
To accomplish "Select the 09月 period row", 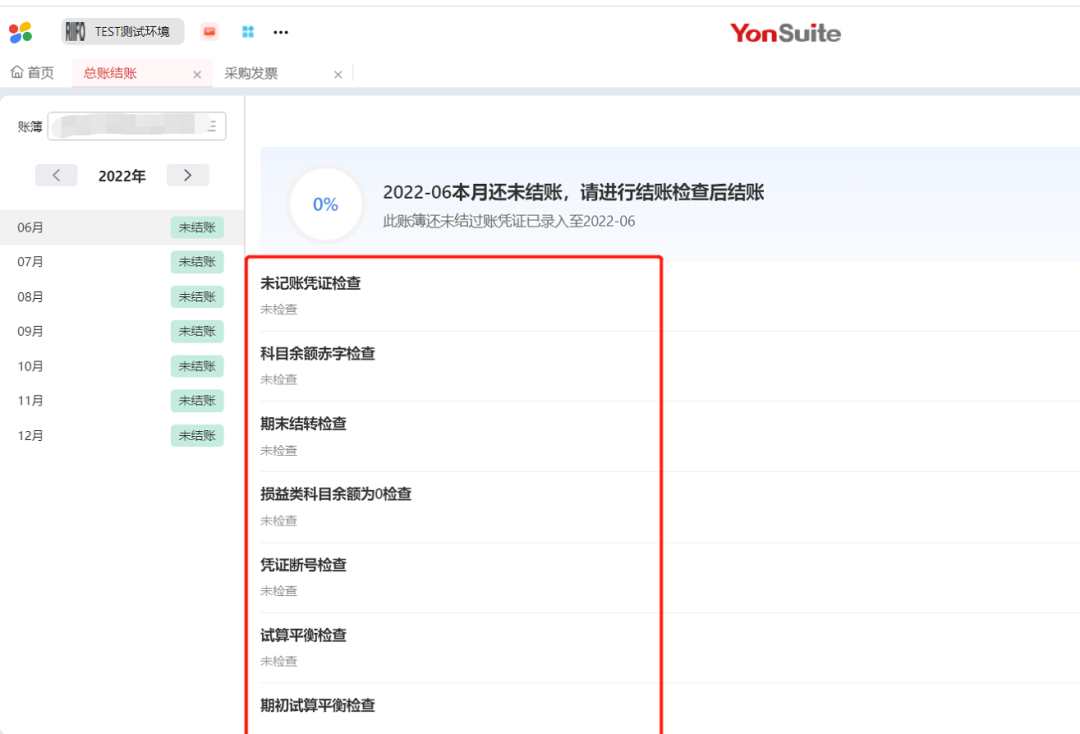I will tap(122, 331).
